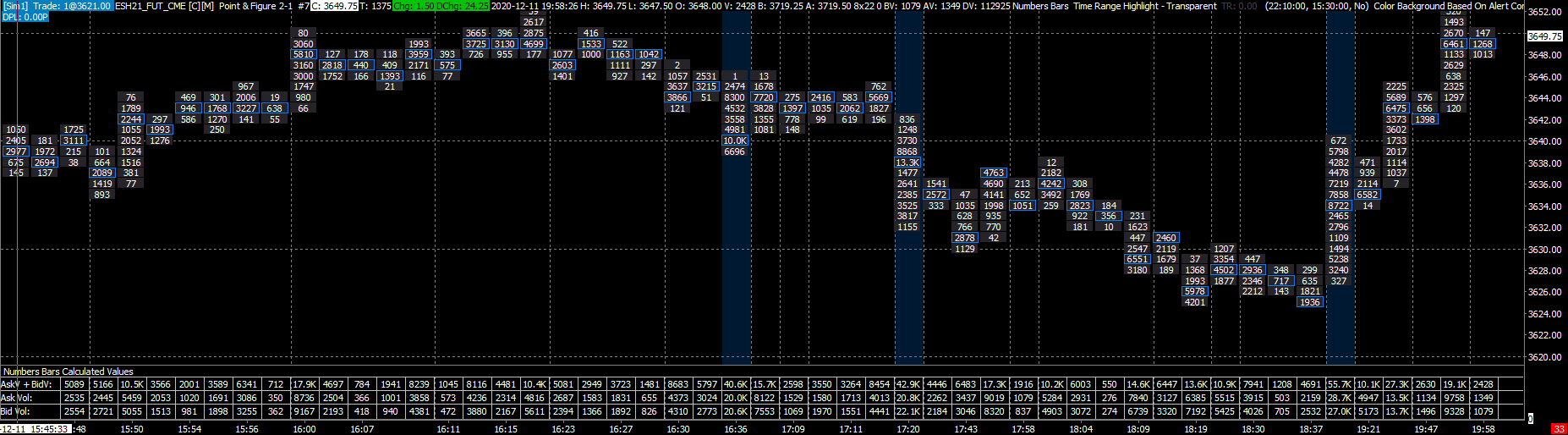Click the 3640.00 price scale label
Image resolution: width=1568 pixels, height=435 pixels.
point(1545,141)
